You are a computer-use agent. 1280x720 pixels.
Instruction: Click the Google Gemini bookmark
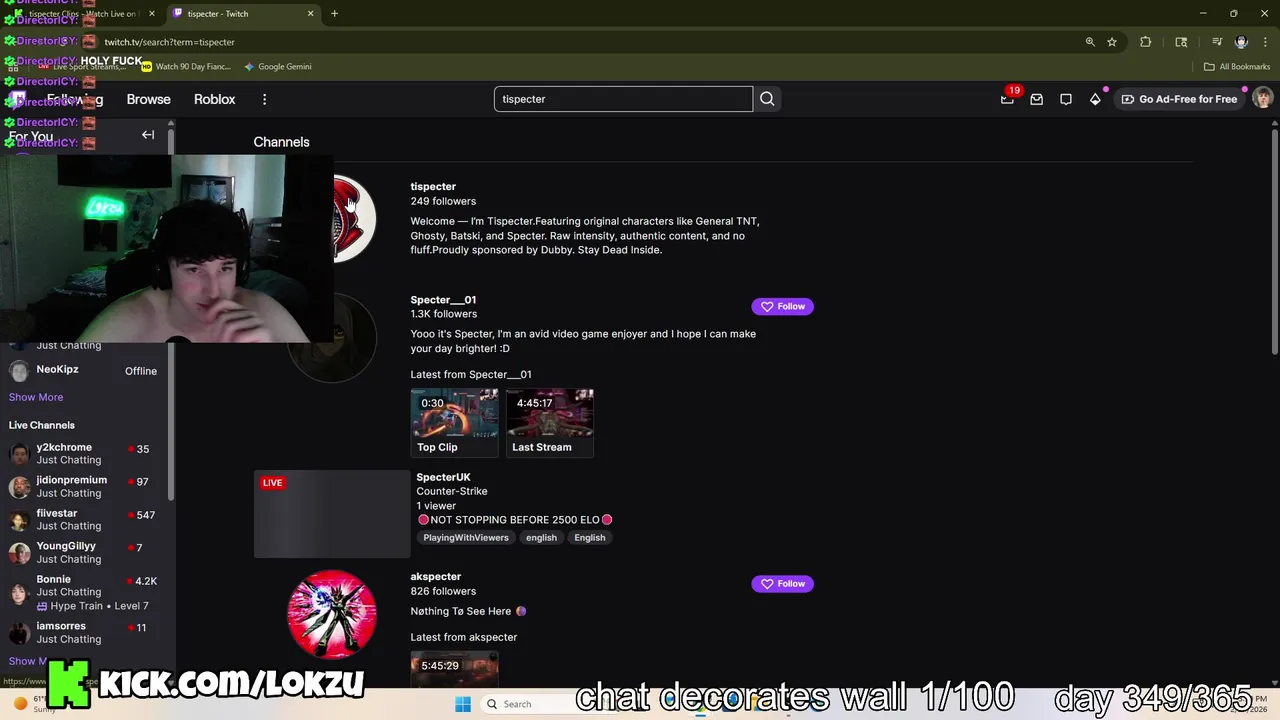coord(278,67)
